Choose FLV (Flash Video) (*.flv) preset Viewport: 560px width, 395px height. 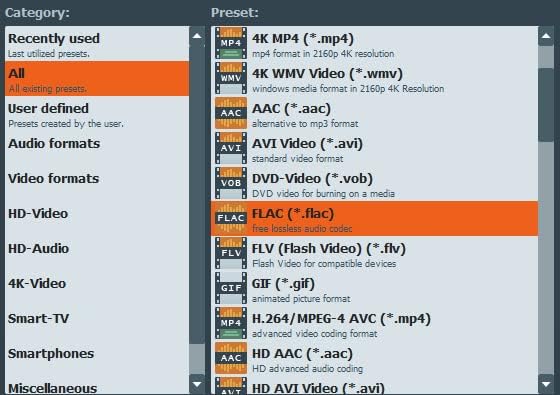click(x=375, y=254)
